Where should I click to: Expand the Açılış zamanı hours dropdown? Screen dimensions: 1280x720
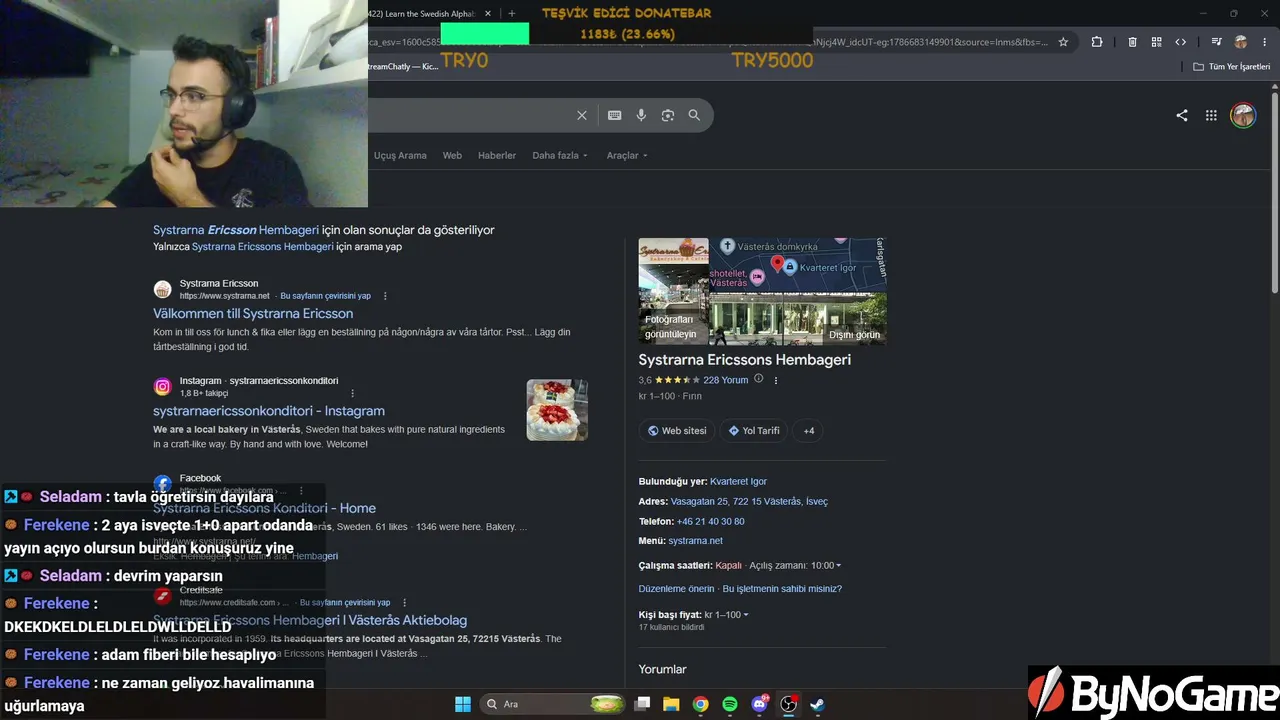coord(795,565)
